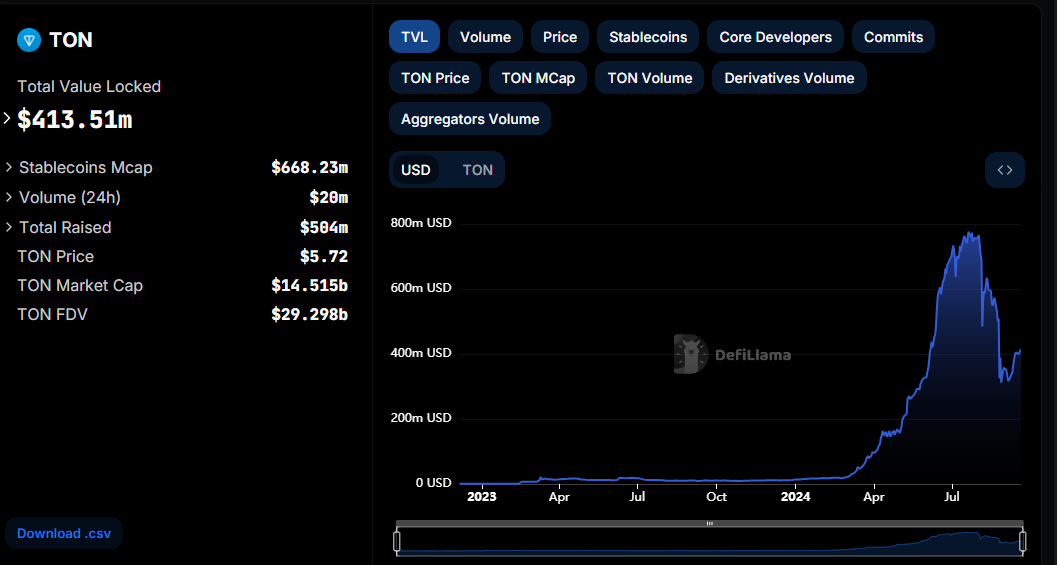
Task: Download the .csv data file
Action: 64,533
